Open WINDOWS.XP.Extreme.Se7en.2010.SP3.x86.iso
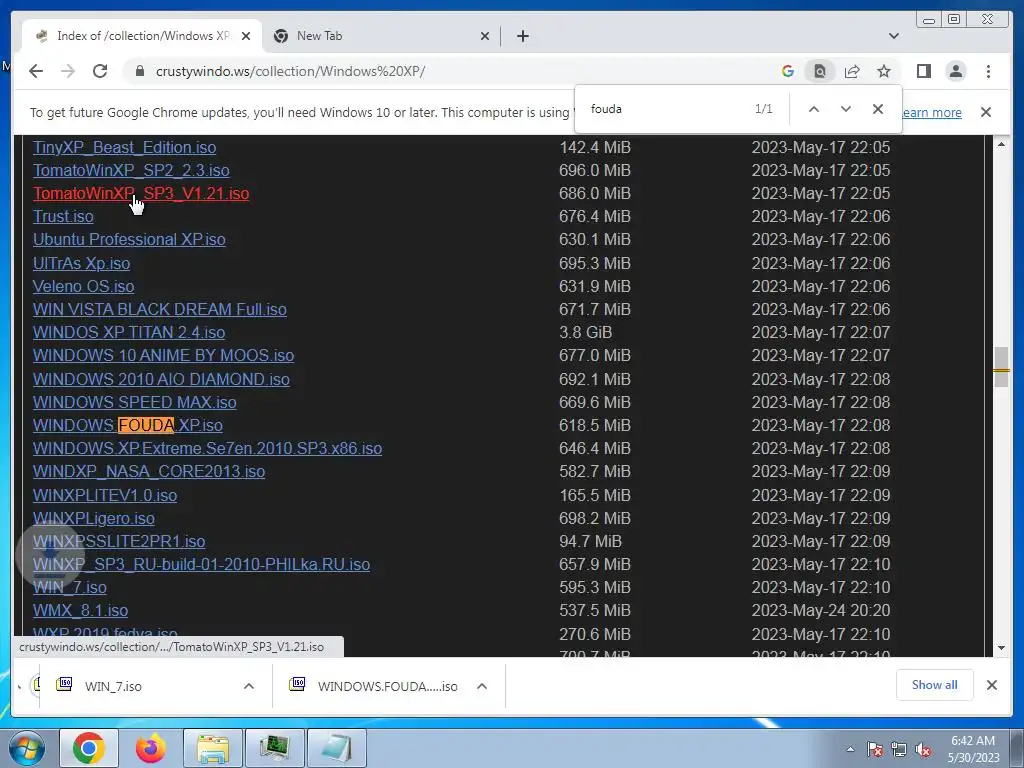This screenshot has width=1024, height=768. 208,448
